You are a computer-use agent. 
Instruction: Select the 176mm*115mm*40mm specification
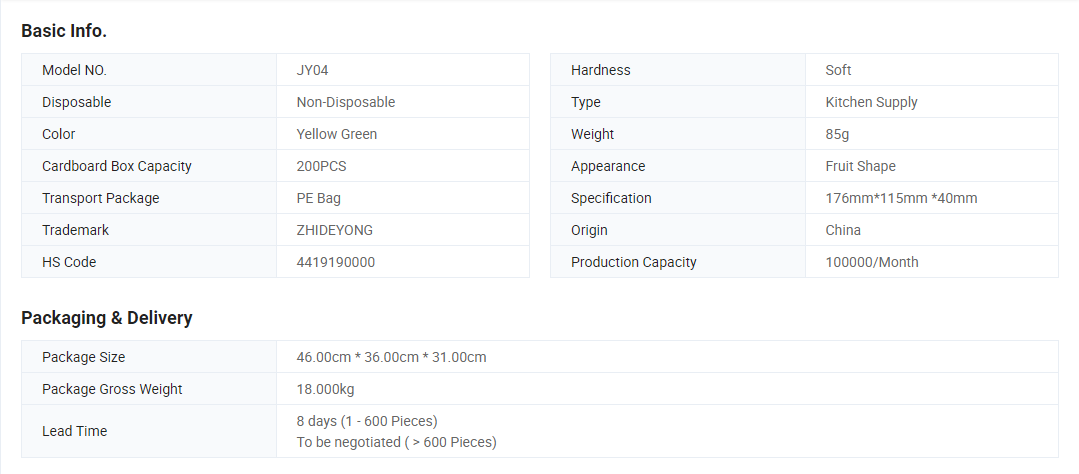click(901, 198)
